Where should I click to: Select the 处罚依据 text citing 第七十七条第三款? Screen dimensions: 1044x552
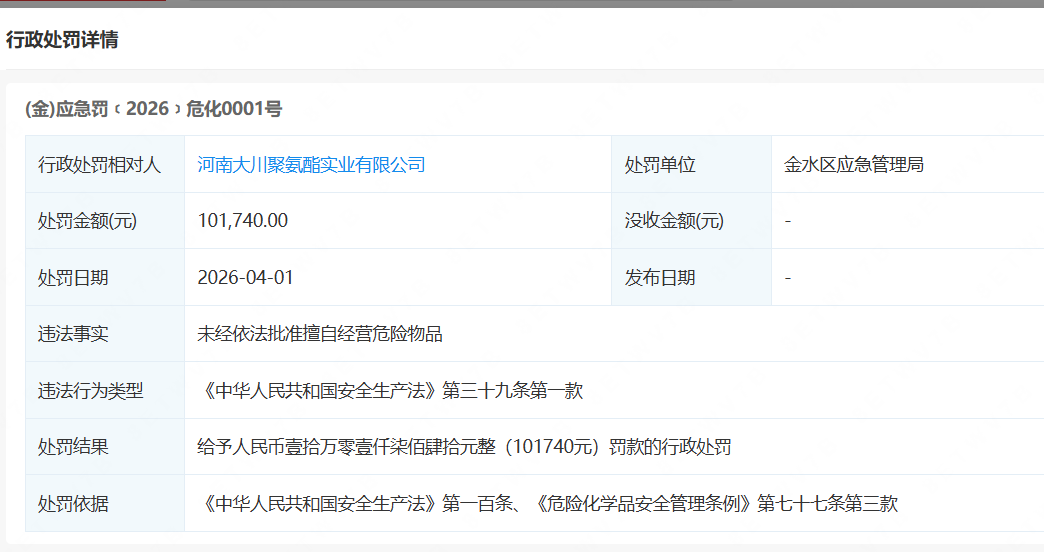click(548, 503)
